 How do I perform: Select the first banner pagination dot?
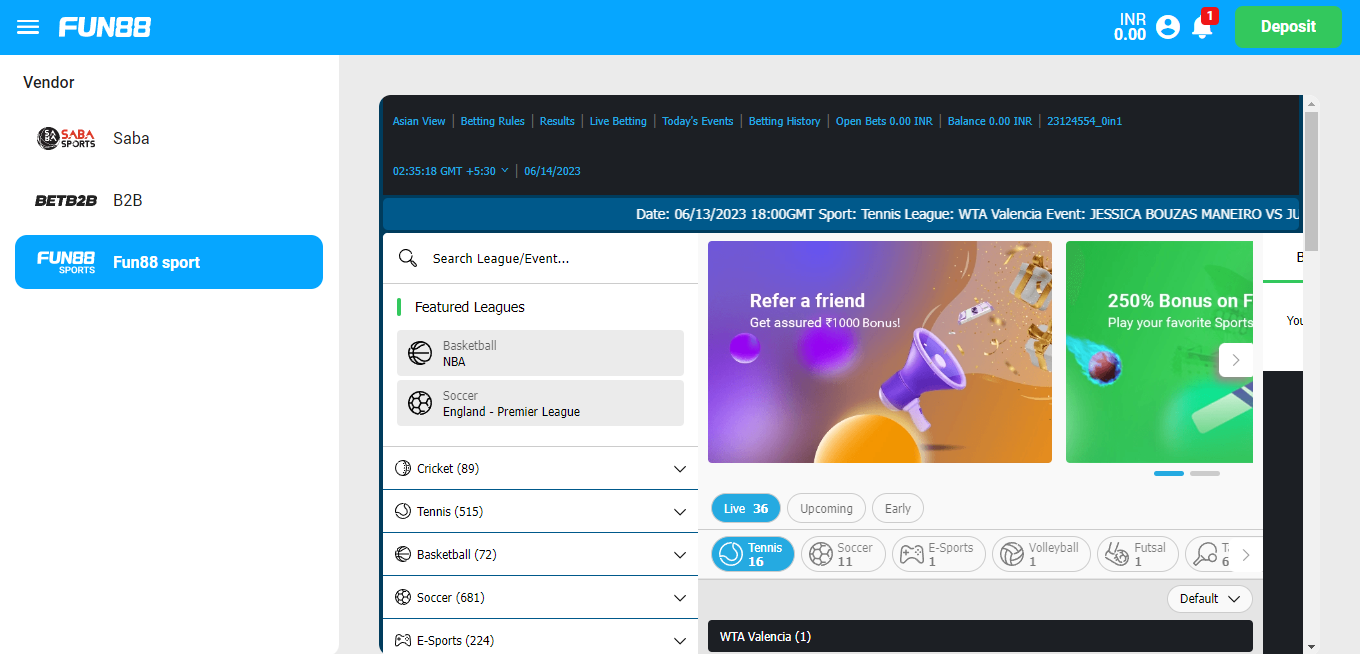[1169, 473]
